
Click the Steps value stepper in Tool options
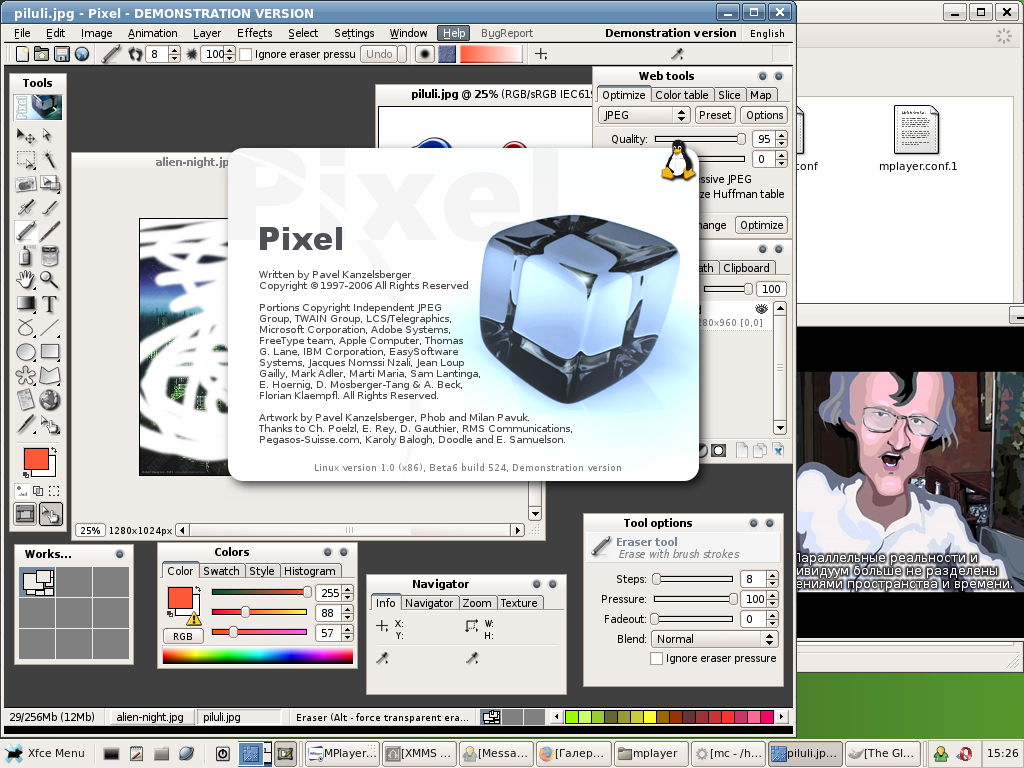pos(773,579)
